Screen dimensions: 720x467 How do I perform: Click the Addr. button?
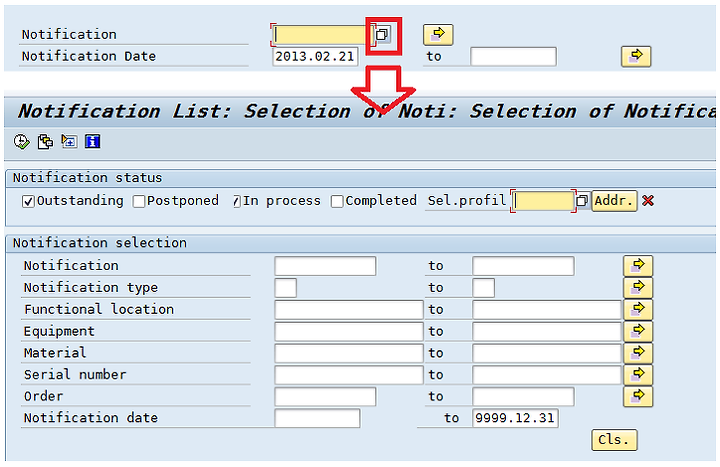614,201
